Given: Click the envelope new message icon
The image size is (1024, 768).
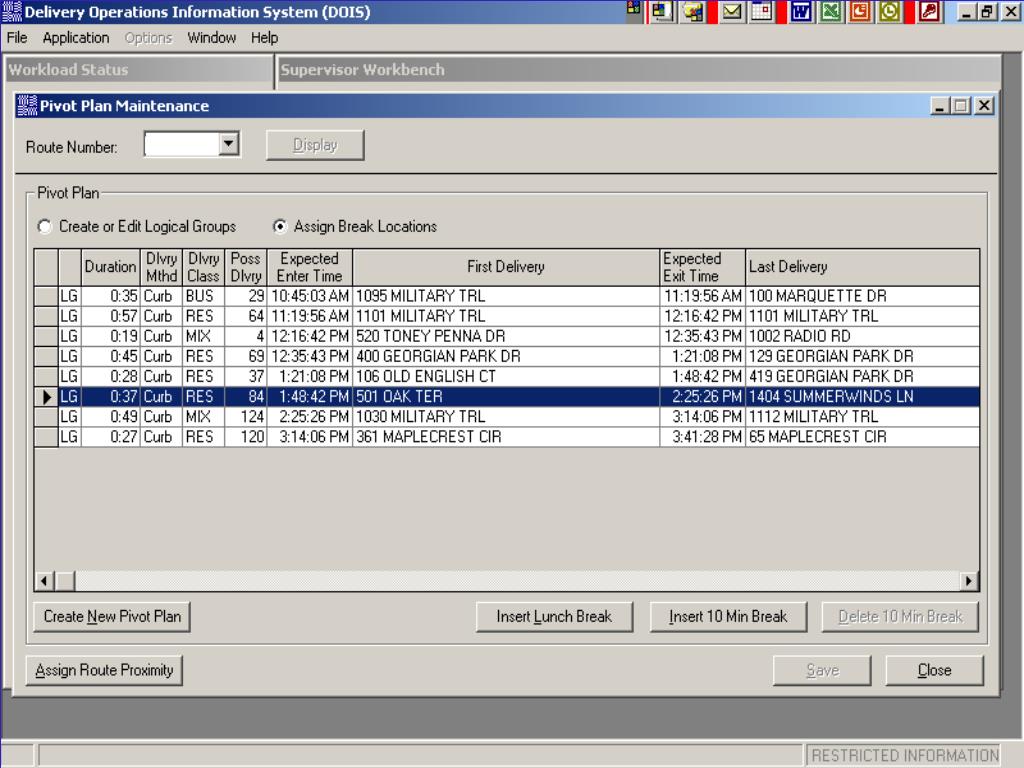Looking at the screenshot, I should point(732,11).
